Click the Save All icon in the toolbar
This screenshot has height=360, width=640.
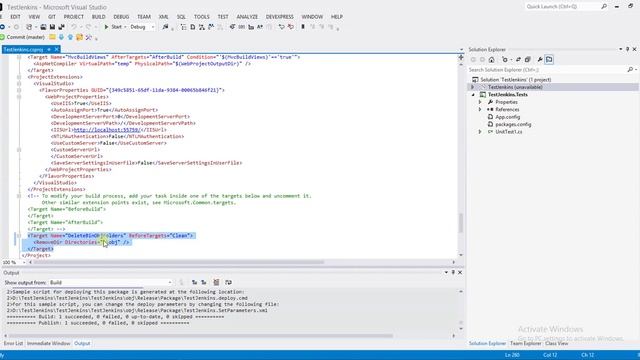[61, 27]
